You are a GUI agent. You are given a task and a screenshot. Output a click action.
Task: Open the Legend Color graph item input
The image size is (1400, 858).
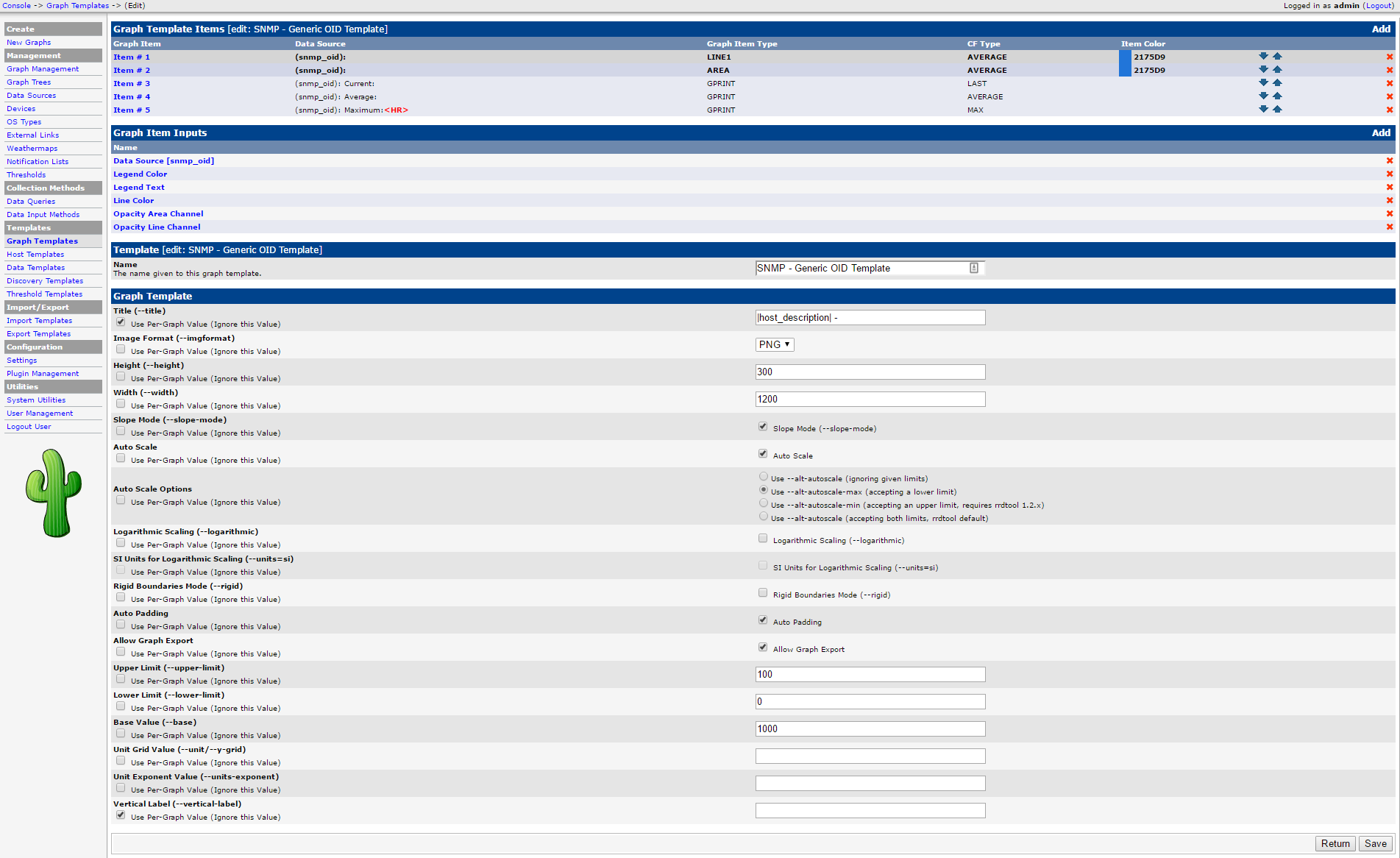point(140,174)
